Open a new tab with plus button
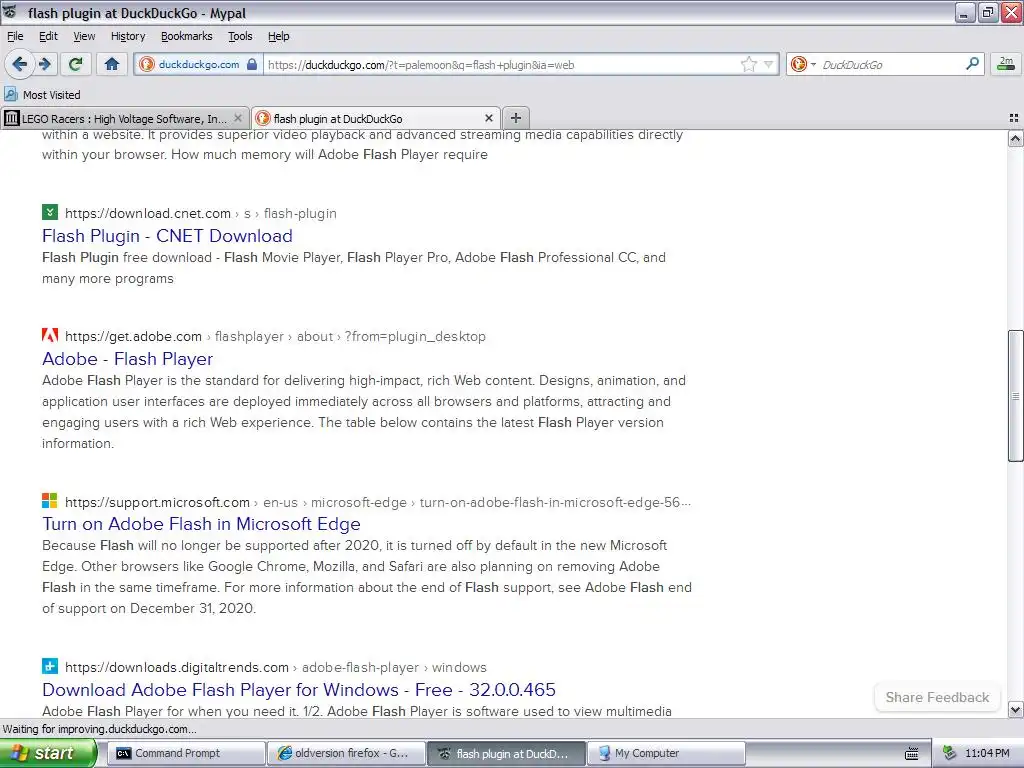The width and height of the screenshot is (1024, 768). tap(515, 118)
